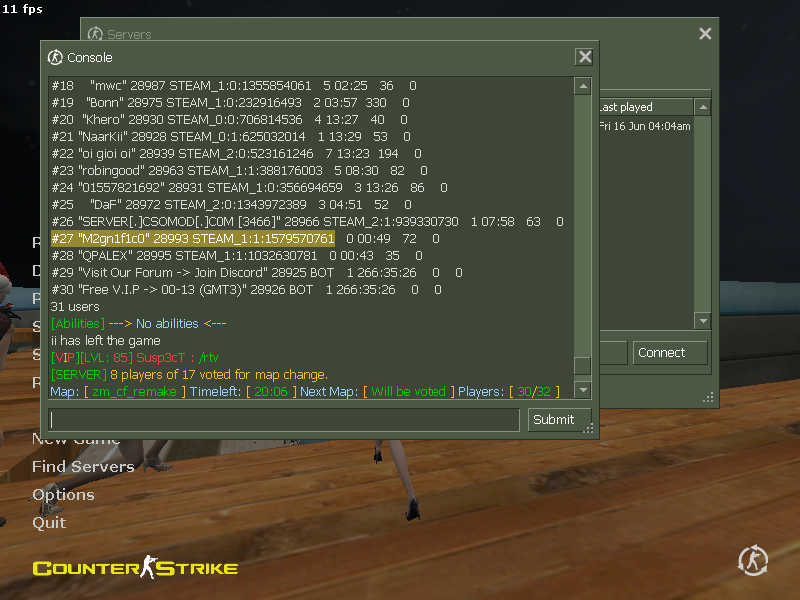Click the Servers window resize grip
This screenshot has width=800, height=600.
[x=710, y=397]
